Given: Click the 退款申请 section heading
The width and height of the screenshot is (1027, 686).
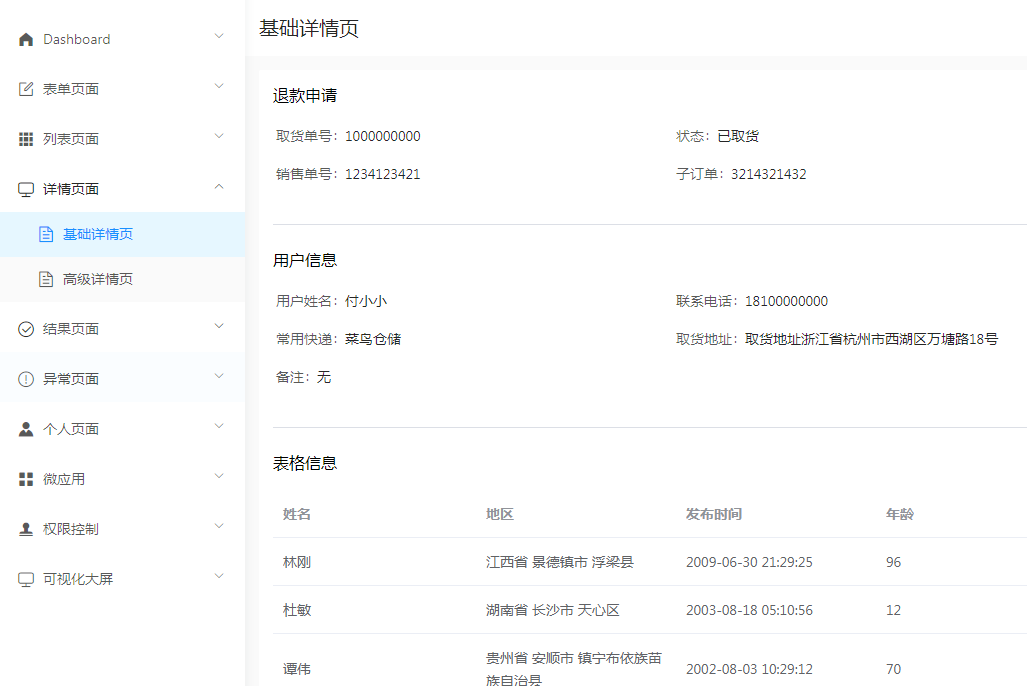Looking at the screenshot, I should click(305, 96).
